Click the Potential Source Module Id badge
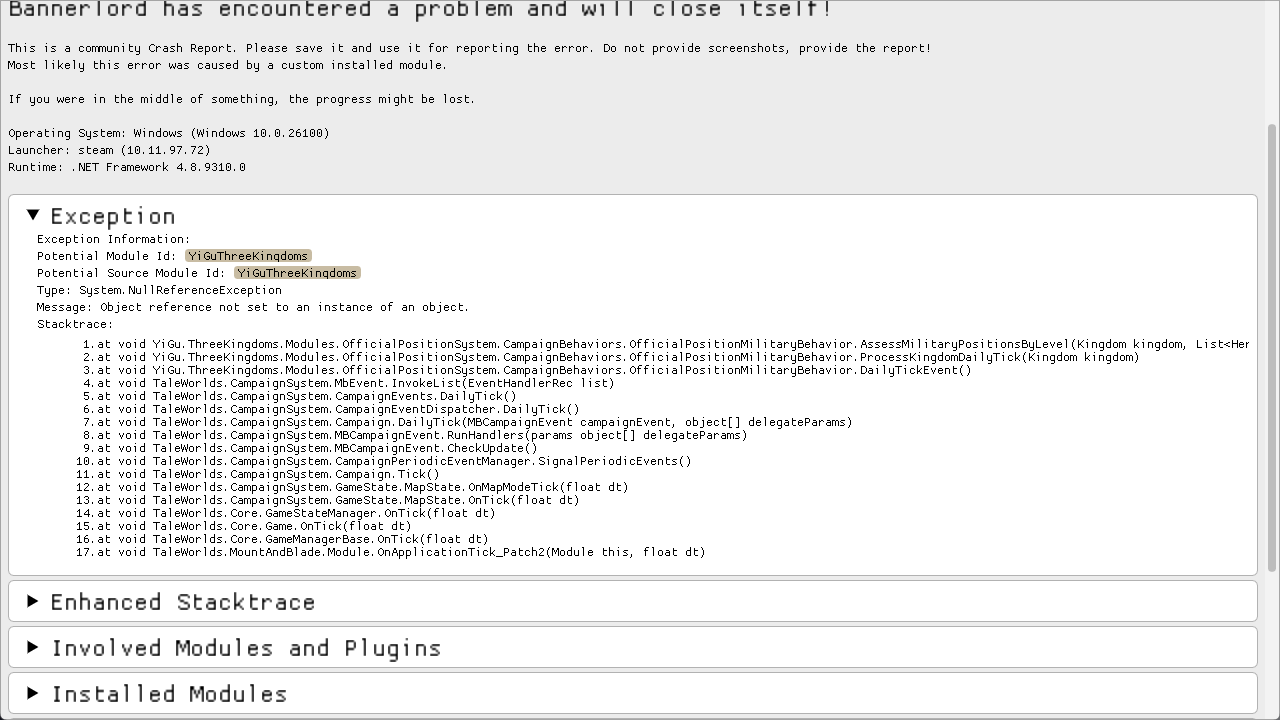 pos(297,273)
